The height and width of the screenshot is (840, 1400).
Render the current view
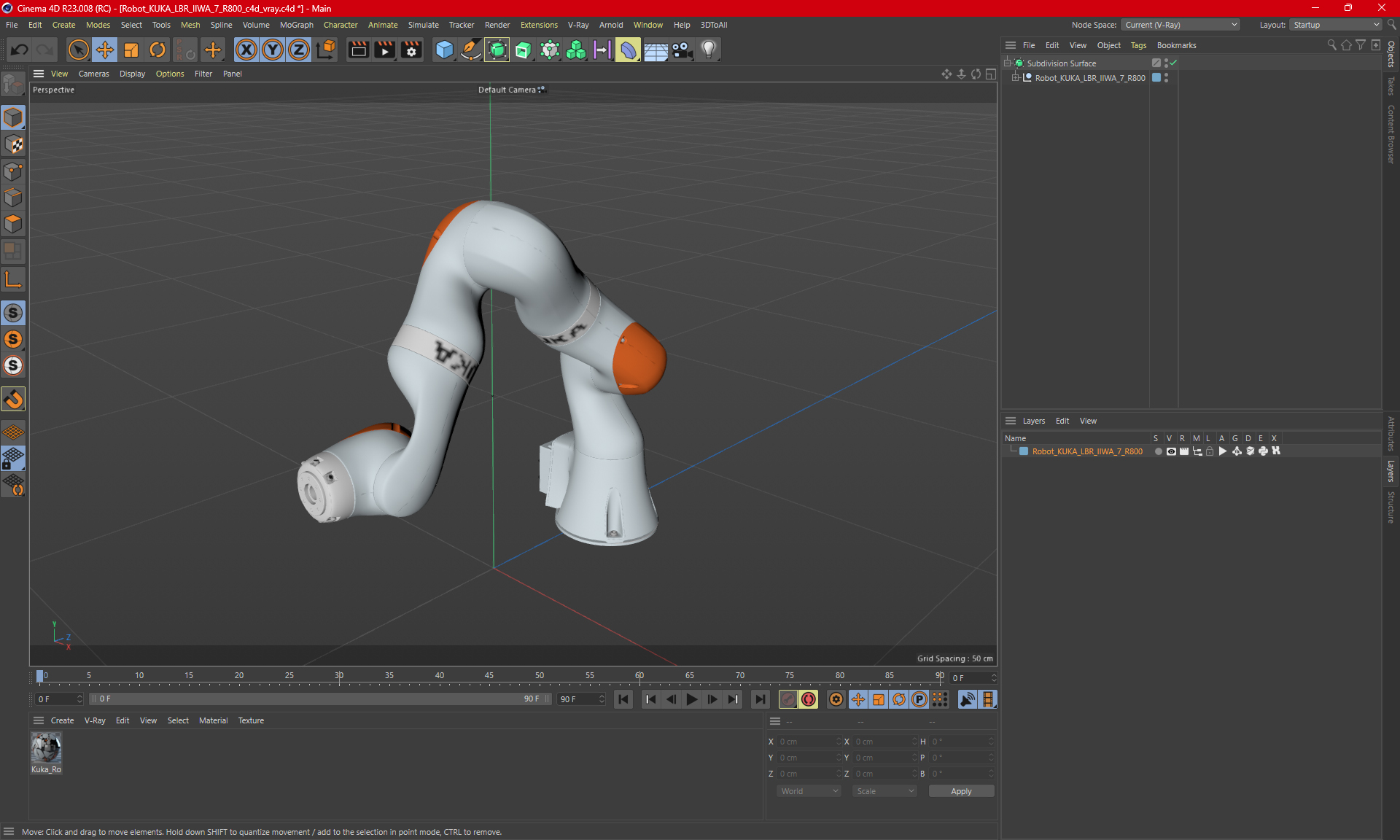click(358, 50)
